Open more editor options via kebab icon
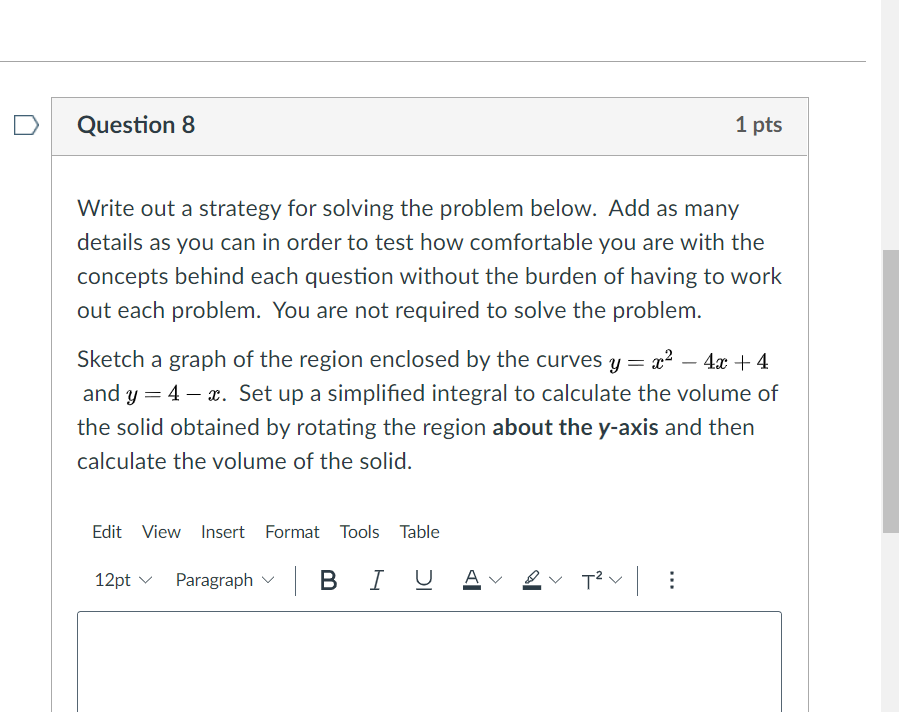Screen dimensions: 899x712 pyautogui.click(x=671, y=580)
